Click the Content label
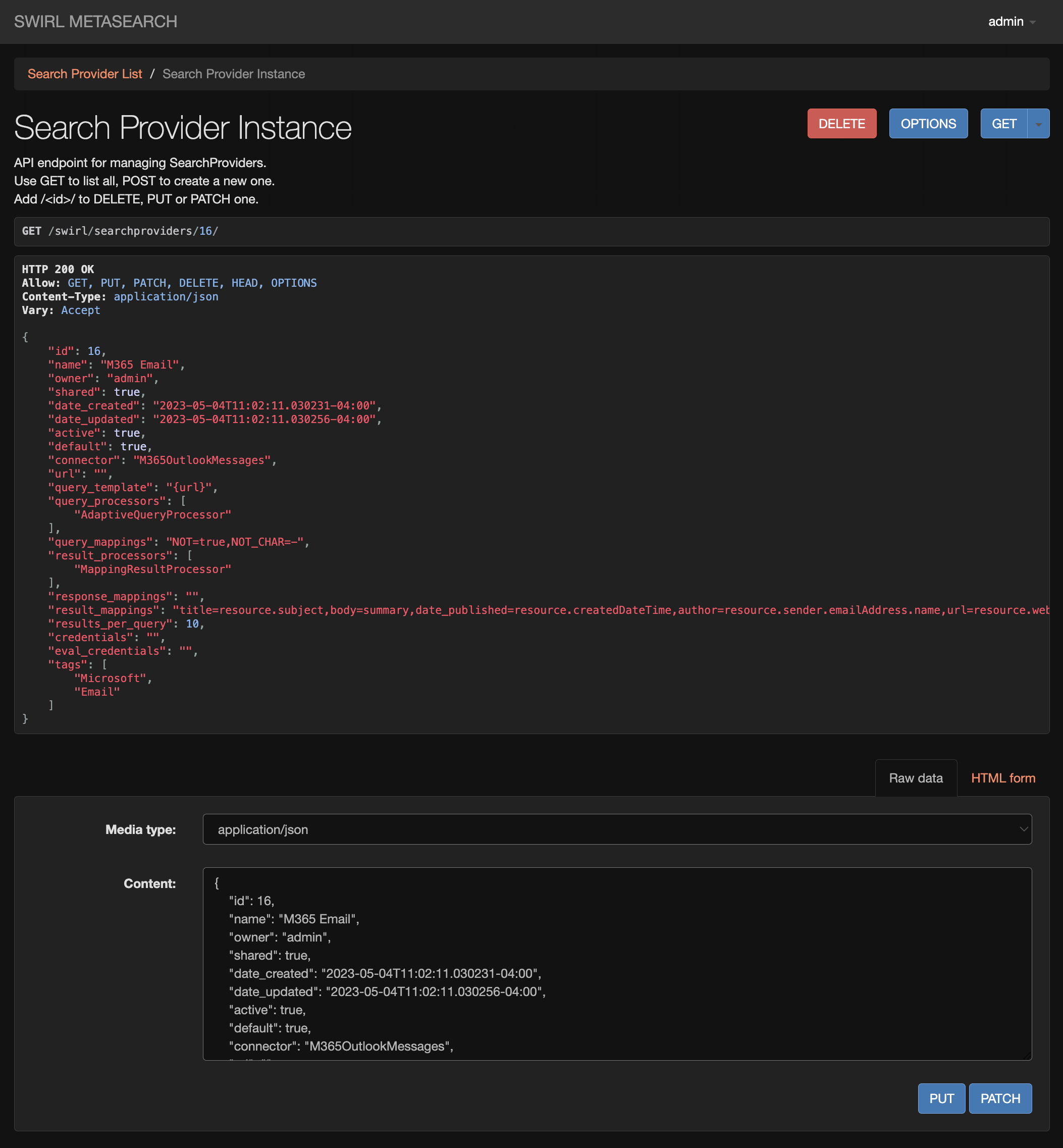1063x1148 pixels. click(x=149, y=884)
